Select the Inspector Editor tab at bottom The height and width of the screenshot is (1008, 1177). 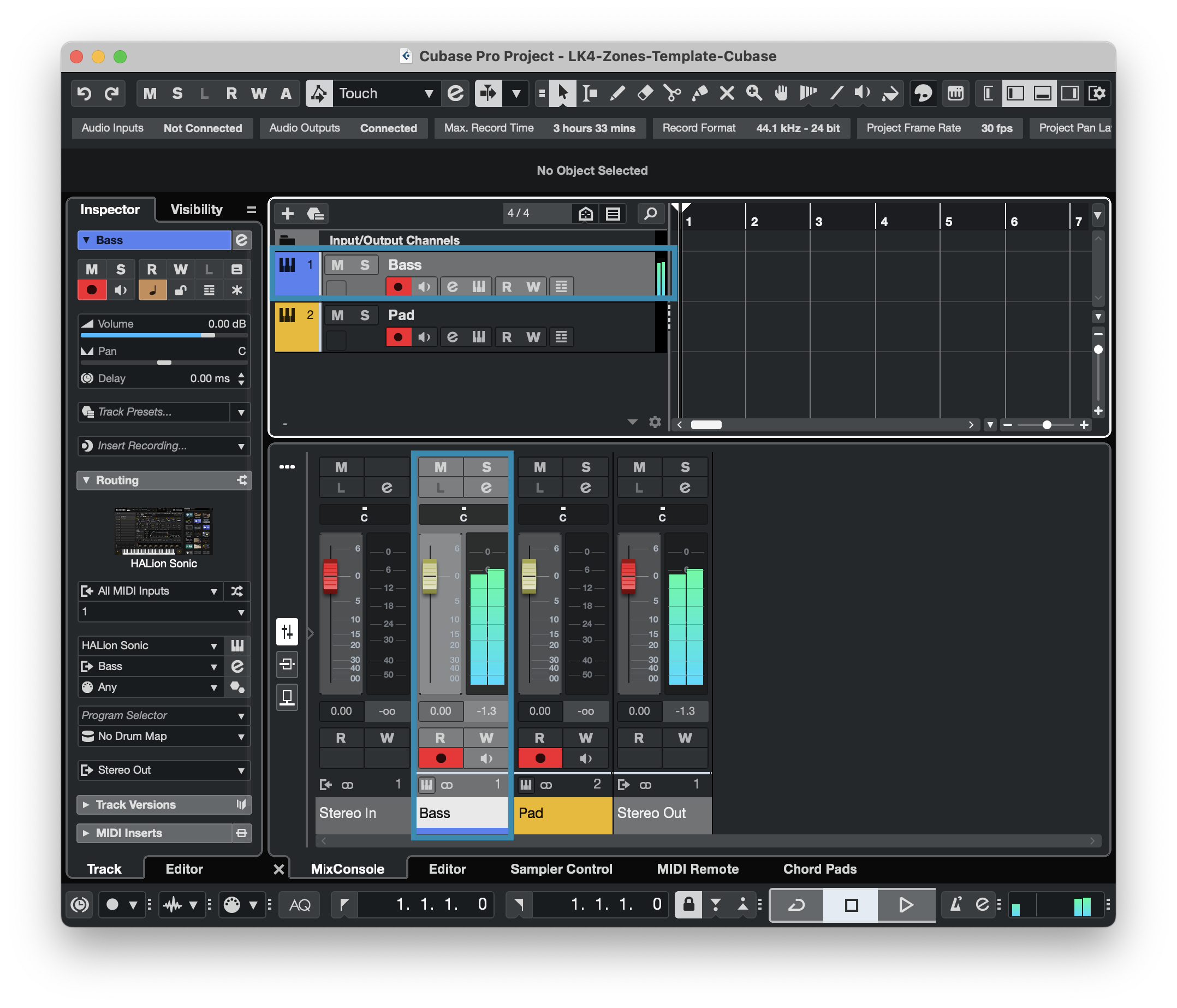tap(184, 869)
